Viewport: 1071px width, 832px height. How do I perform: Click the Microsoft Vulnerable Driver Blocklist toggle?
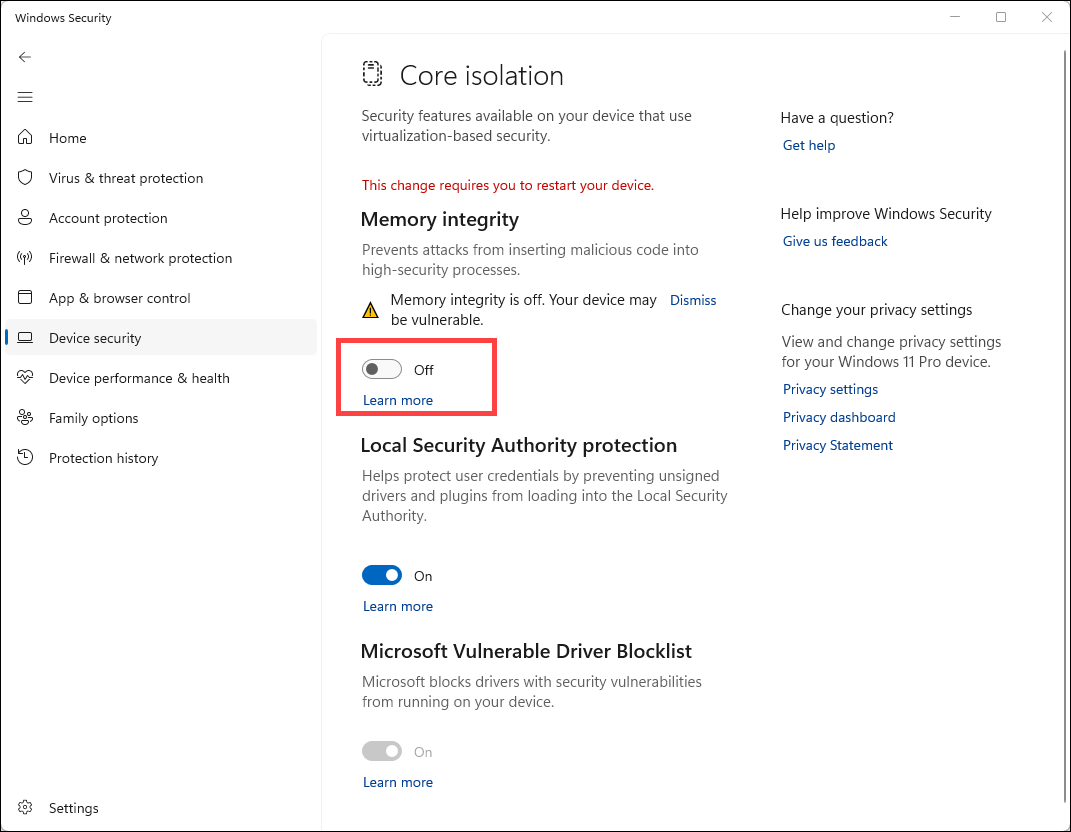point(382,752)
